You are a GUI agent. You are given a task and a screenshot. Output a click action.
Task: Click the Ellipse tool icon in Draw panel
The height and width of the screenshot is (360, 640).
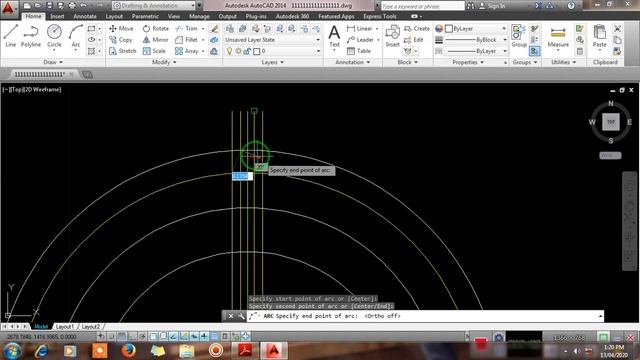(91, 40)
